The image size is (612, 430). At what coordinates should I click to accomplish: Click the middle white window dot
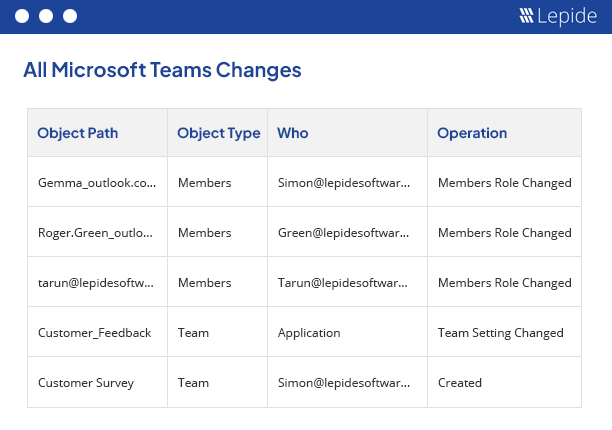(x=46, y=16)
